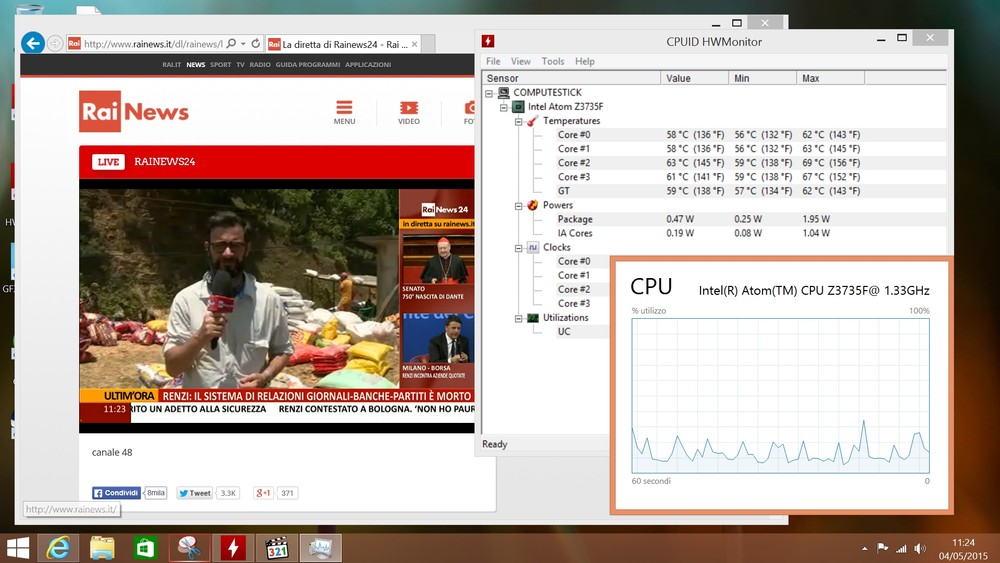Click the Min column header
Viewport: 1000px width, 563px height.
click(762, 78)
